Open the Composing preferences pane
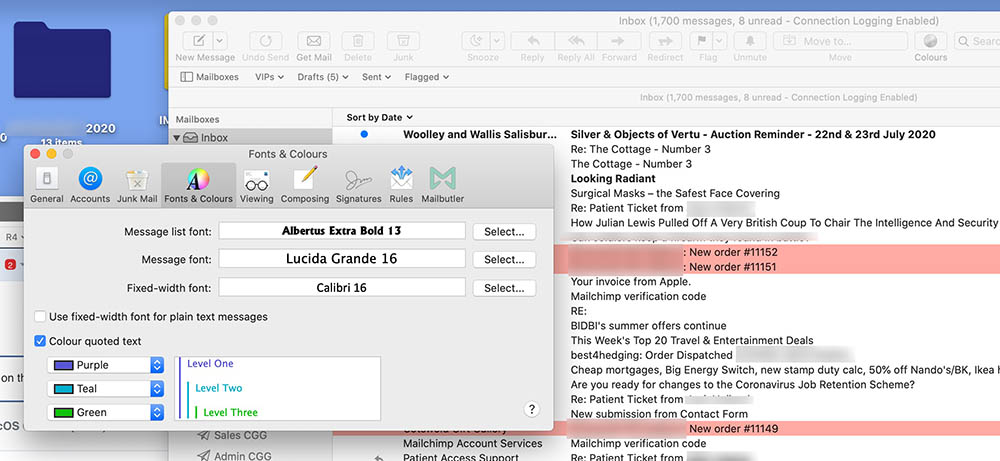The height and width of the screenshot is (461, 1000). 305,185
